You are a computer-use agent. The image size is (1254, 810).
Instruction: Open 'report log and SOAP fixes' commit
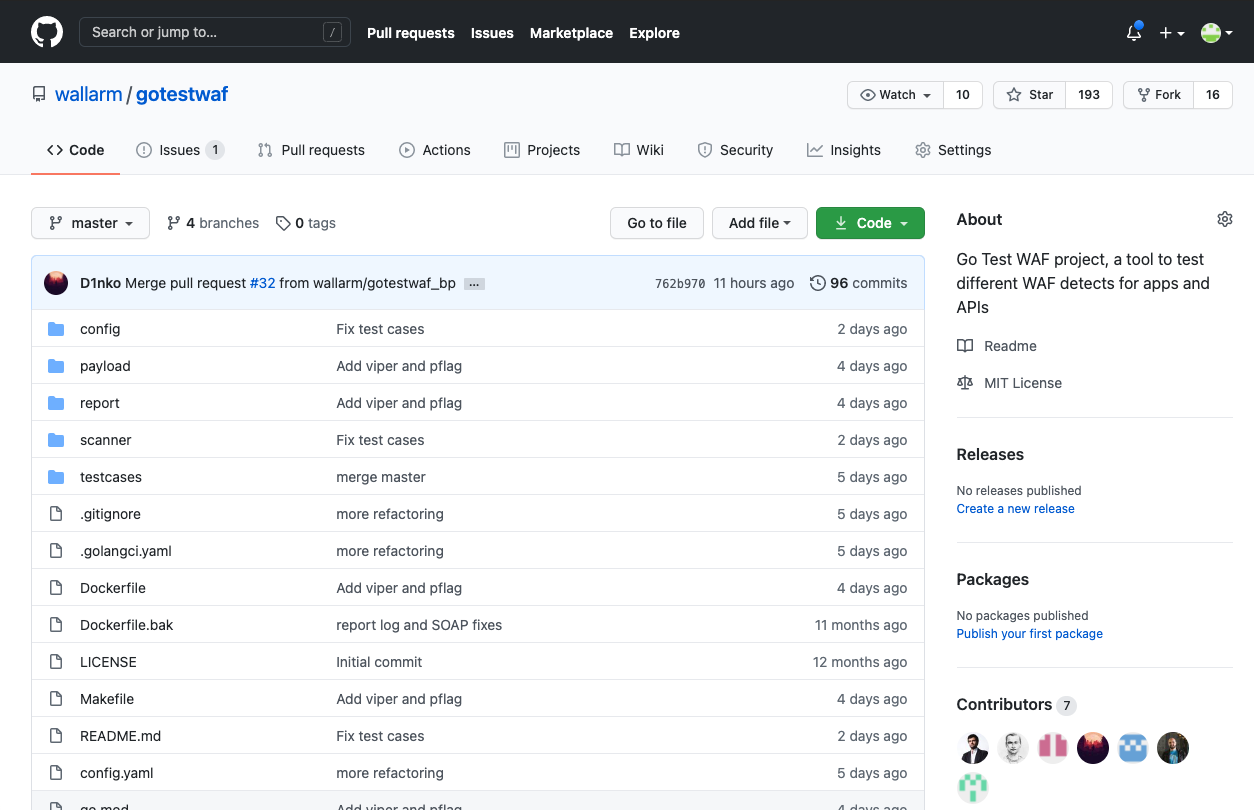[x=419, y=625]
